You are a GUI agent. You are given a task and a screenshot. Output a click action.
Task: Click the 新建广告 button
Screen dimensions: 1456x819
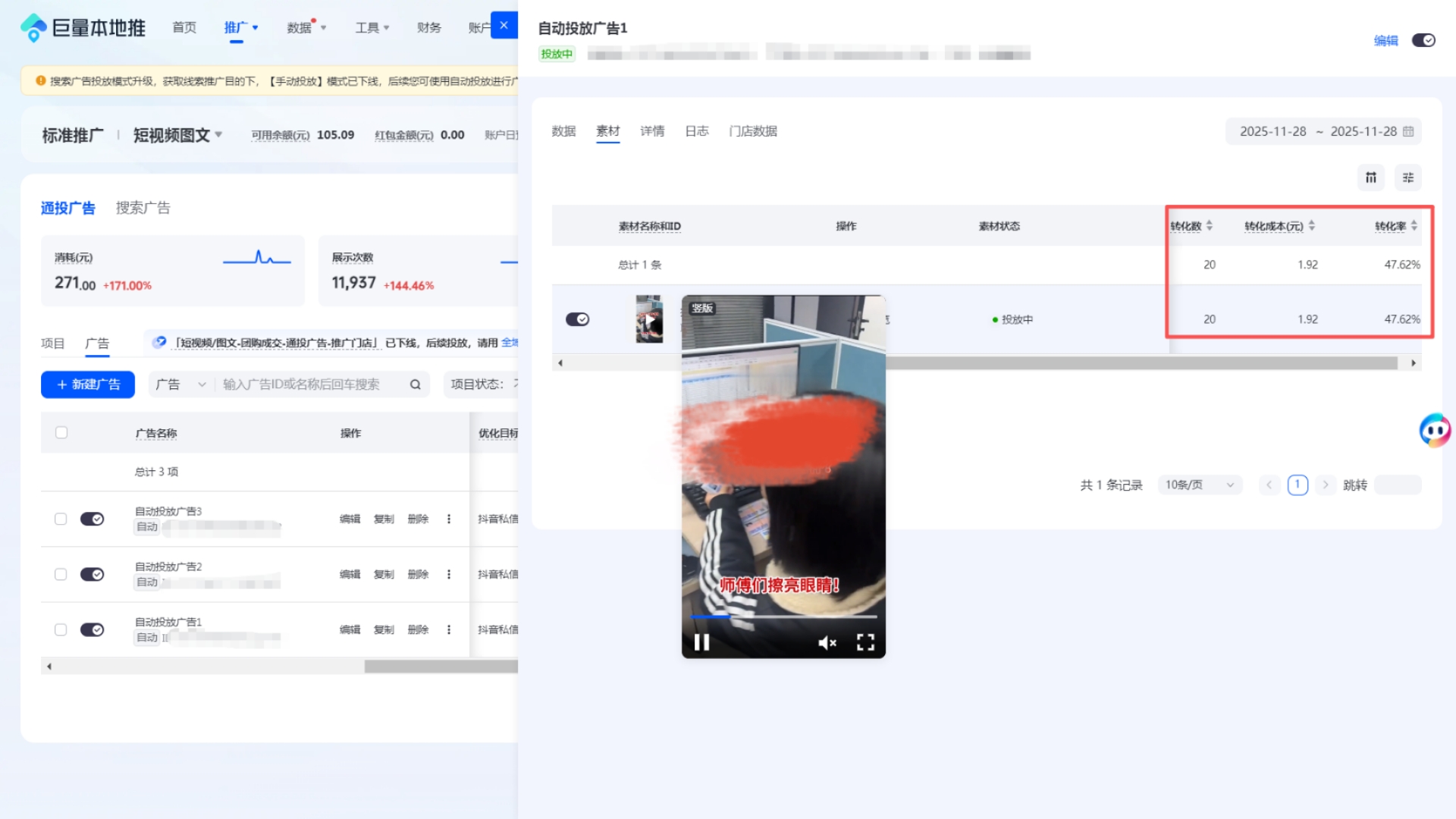pos(88,384)
